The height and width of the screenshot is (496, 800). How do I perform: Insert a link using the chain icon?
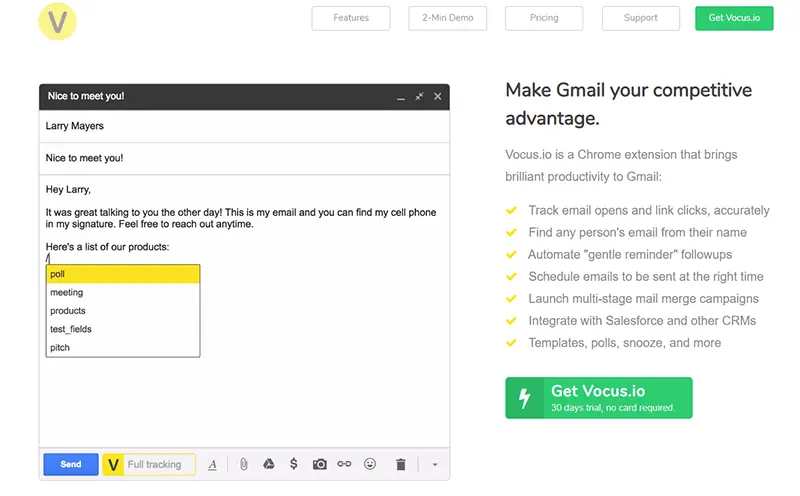(x=344, y=464)
